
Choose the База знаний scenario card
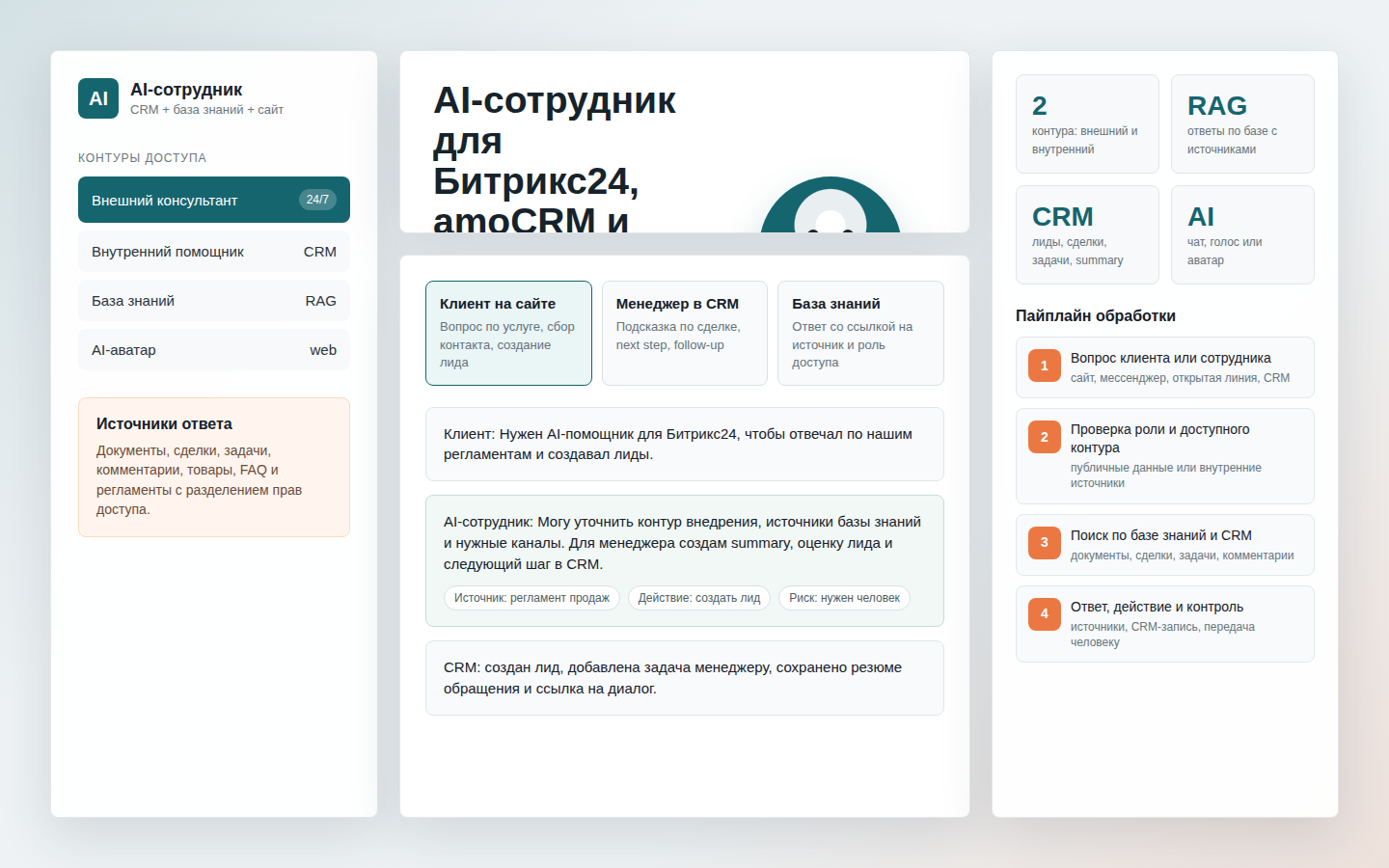(x=860, y=333)
